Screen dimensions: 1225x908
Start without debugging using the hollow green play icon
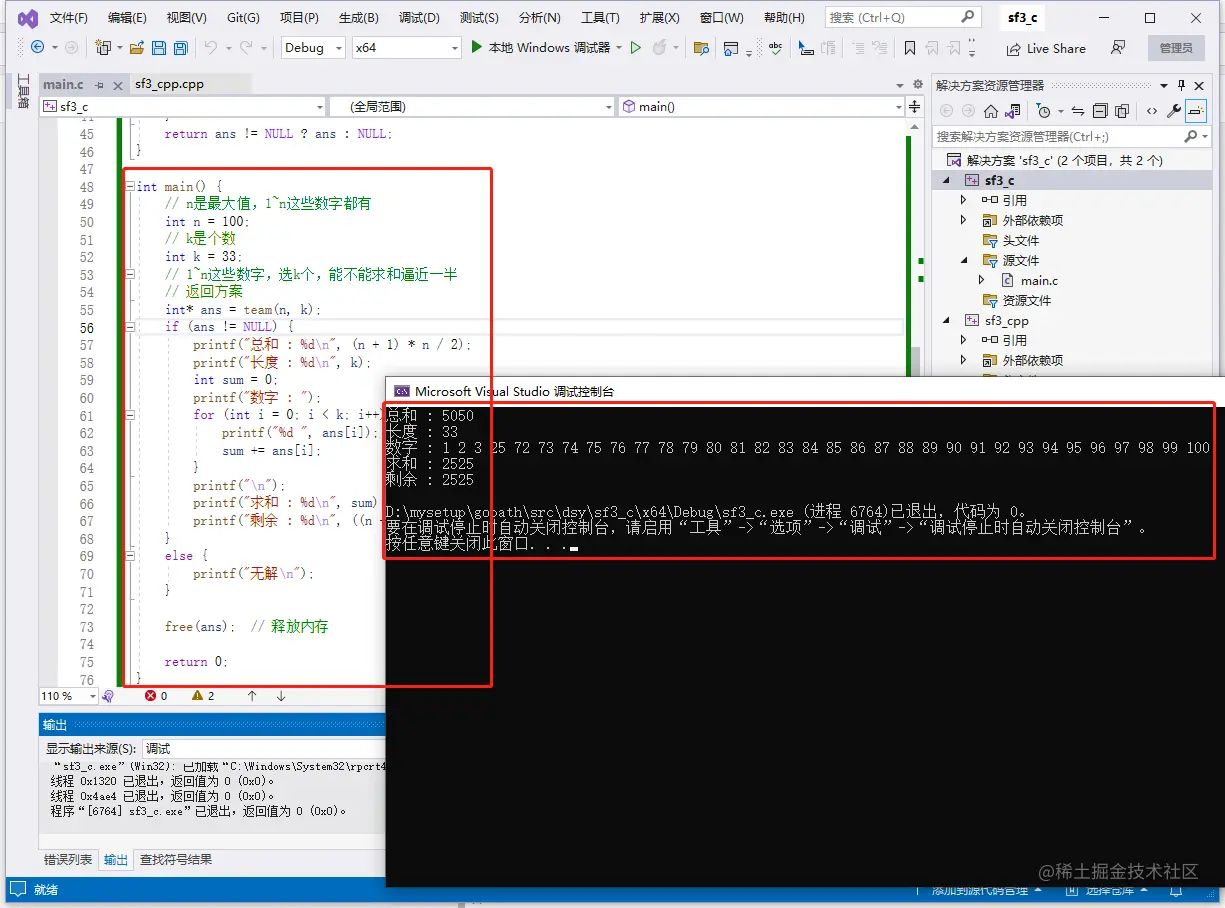tap(637, 47)
